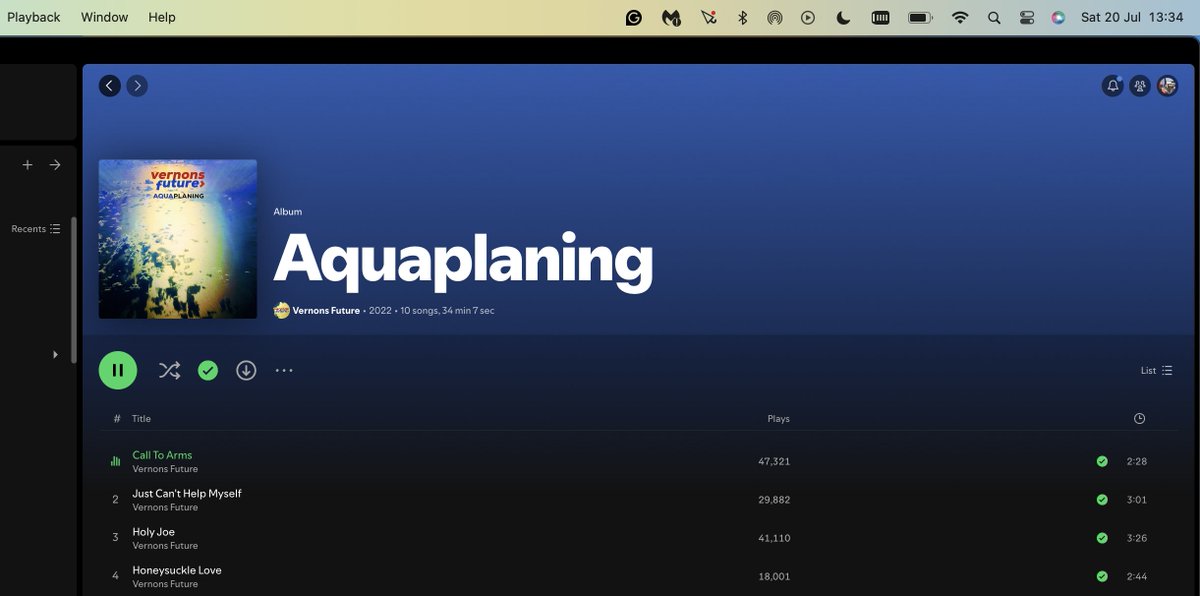The width and height of the screenshot is (1200, 596).
Task: Toggle saved checkmark on Call To Arms
Action: click(1102, 461)
